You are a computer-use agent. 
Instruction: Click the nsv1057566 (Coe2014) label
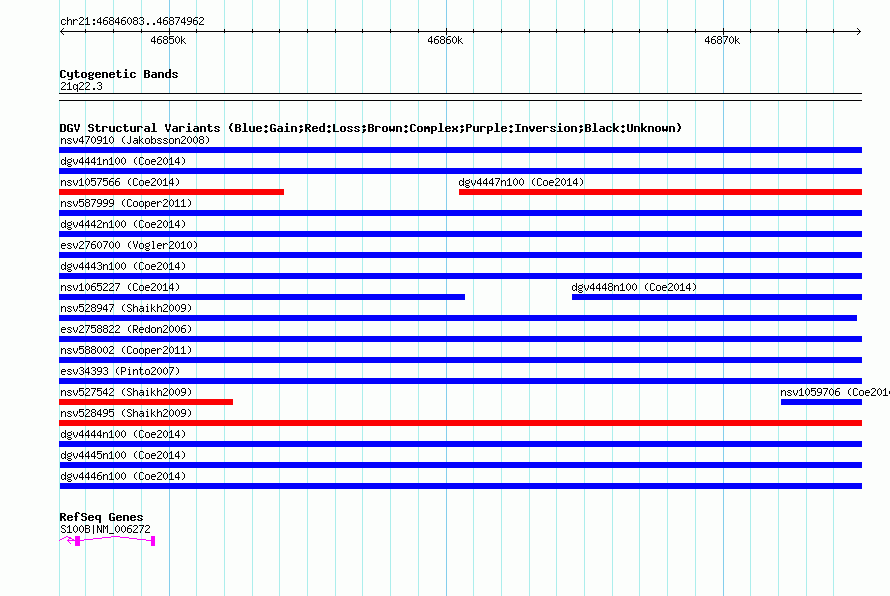[x=120, y=182]
